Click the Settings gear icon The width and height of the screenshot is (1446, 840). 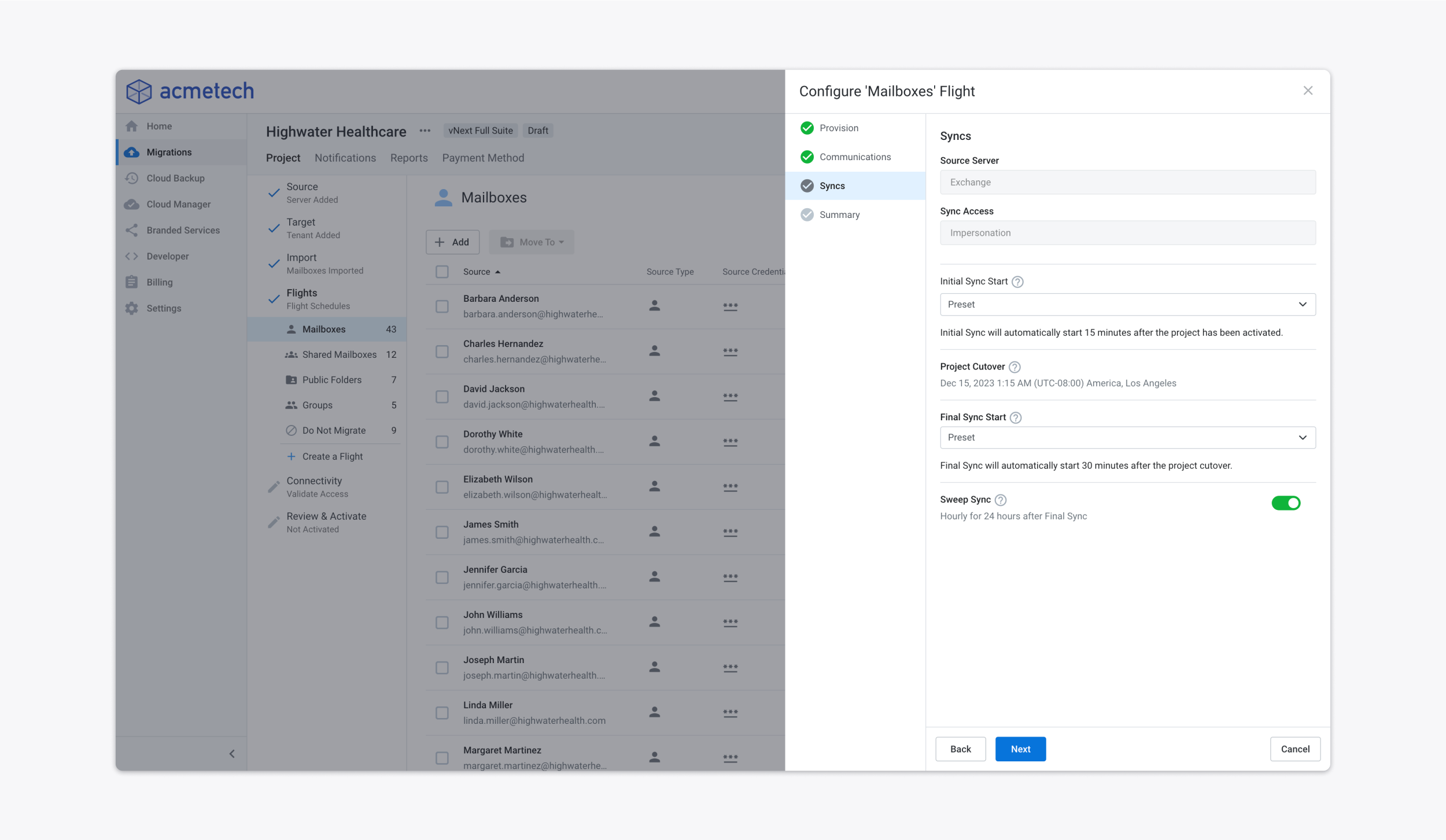(132, 308)
